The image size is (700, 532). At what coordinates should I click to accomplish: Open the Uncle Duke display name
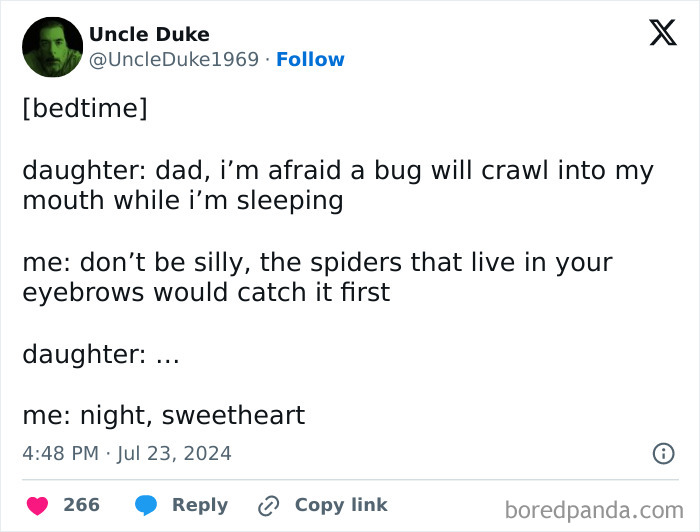[x=149, y=34]
